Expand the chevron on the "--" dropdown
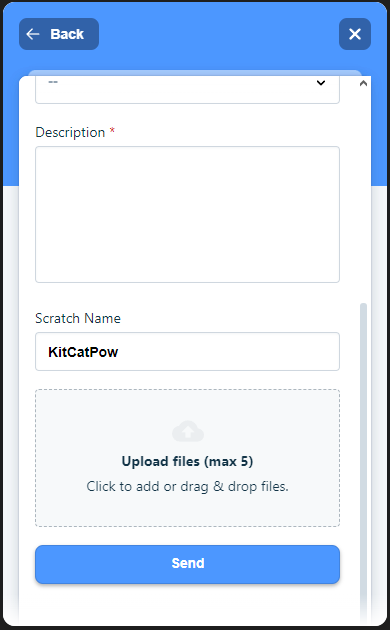 coord(321,83)
